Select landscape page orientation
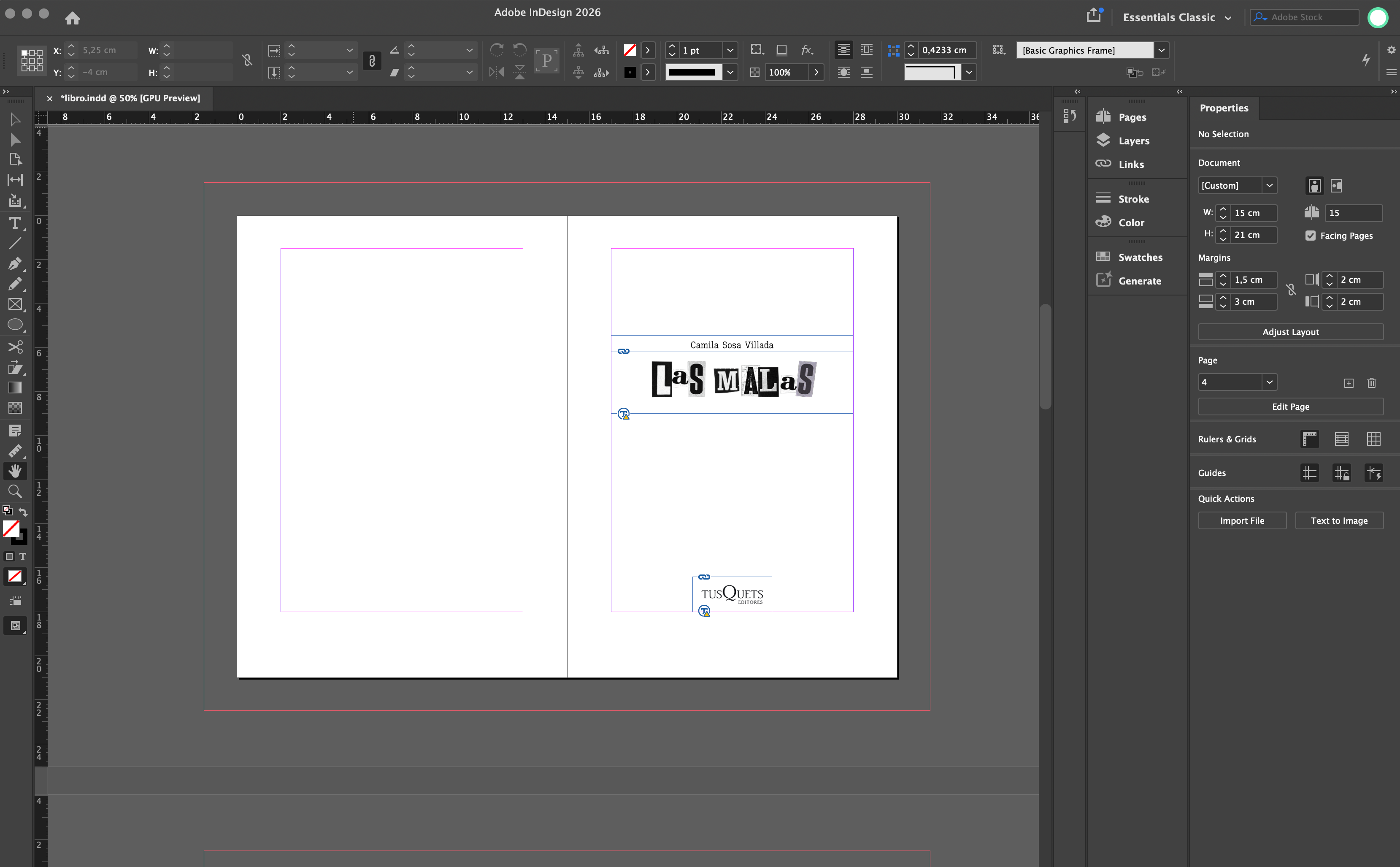 [1336, 186]
